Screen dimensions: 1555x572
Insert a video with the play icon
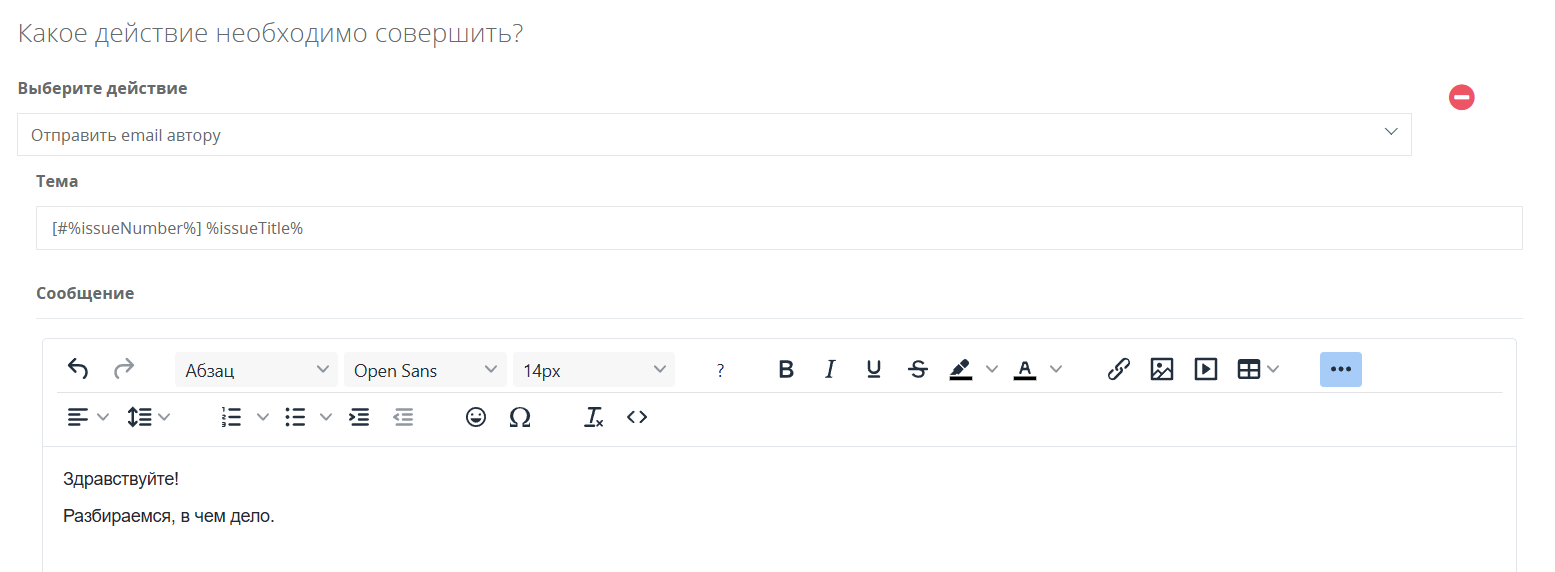1205,369
